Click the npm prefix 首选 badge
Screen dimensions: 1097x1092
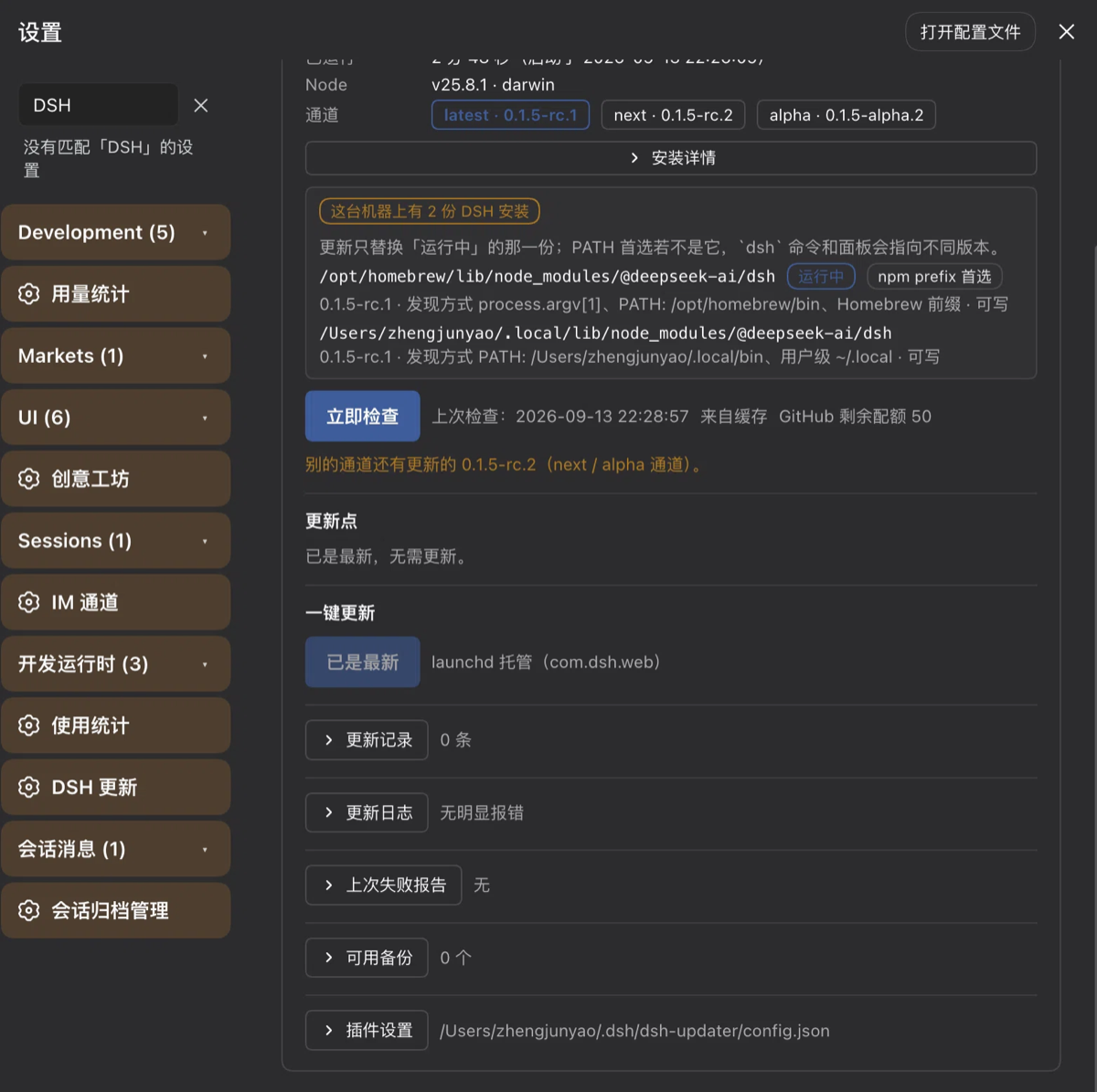tap(934, 276)
